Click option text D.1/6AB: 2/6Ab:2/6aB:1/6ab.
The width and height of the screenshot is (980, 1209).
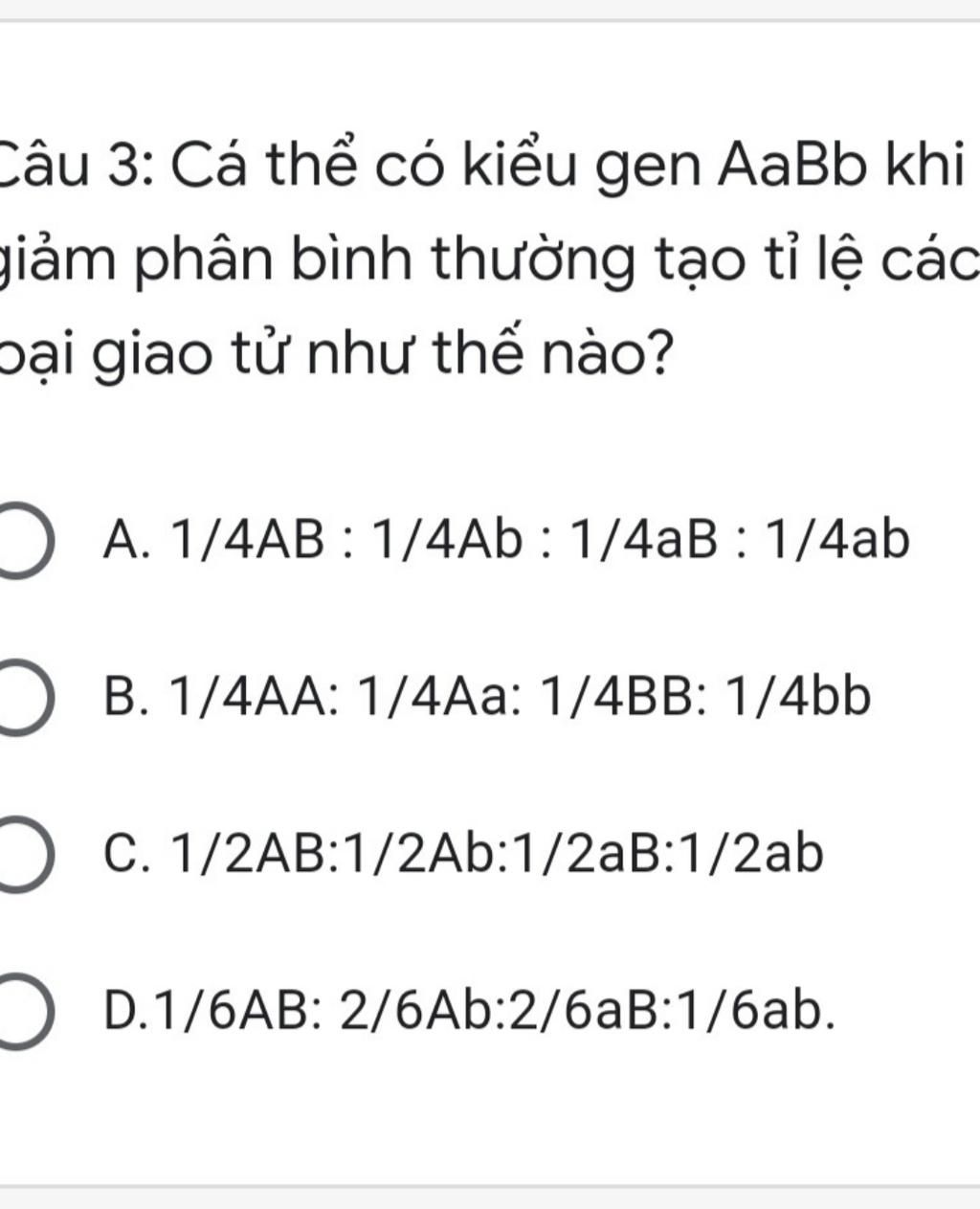tap(470, 1012)
